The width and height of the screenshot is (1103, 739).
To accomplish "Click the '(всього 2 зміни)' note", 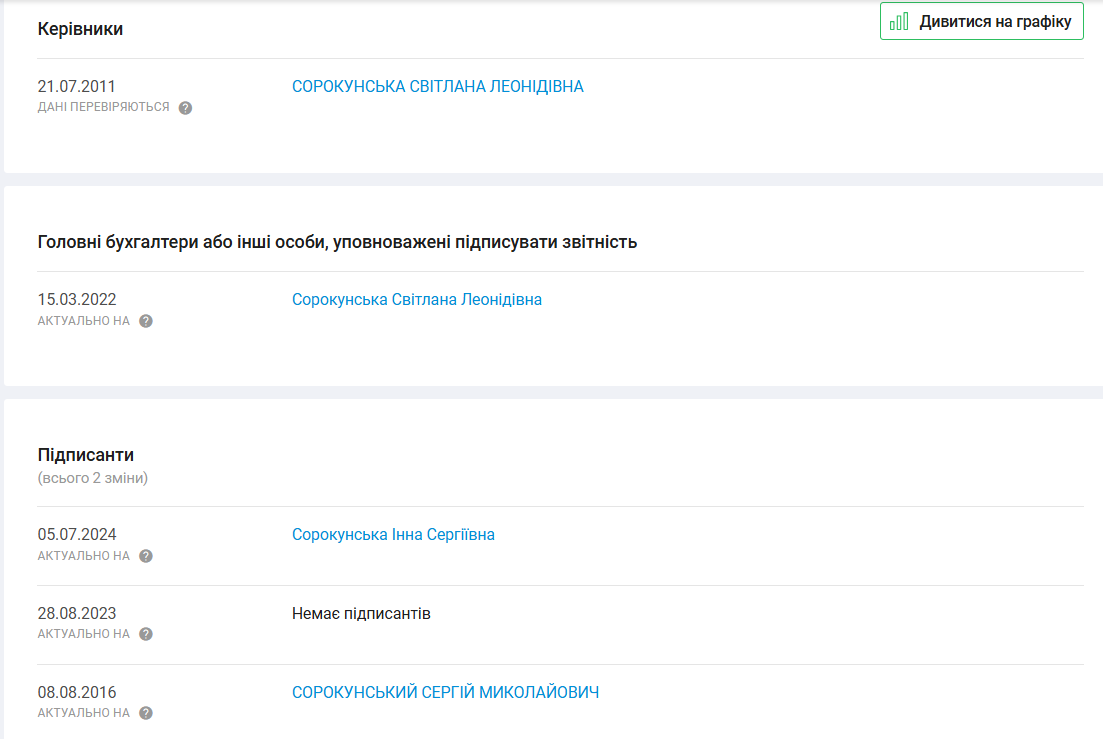I will point(92,478).
